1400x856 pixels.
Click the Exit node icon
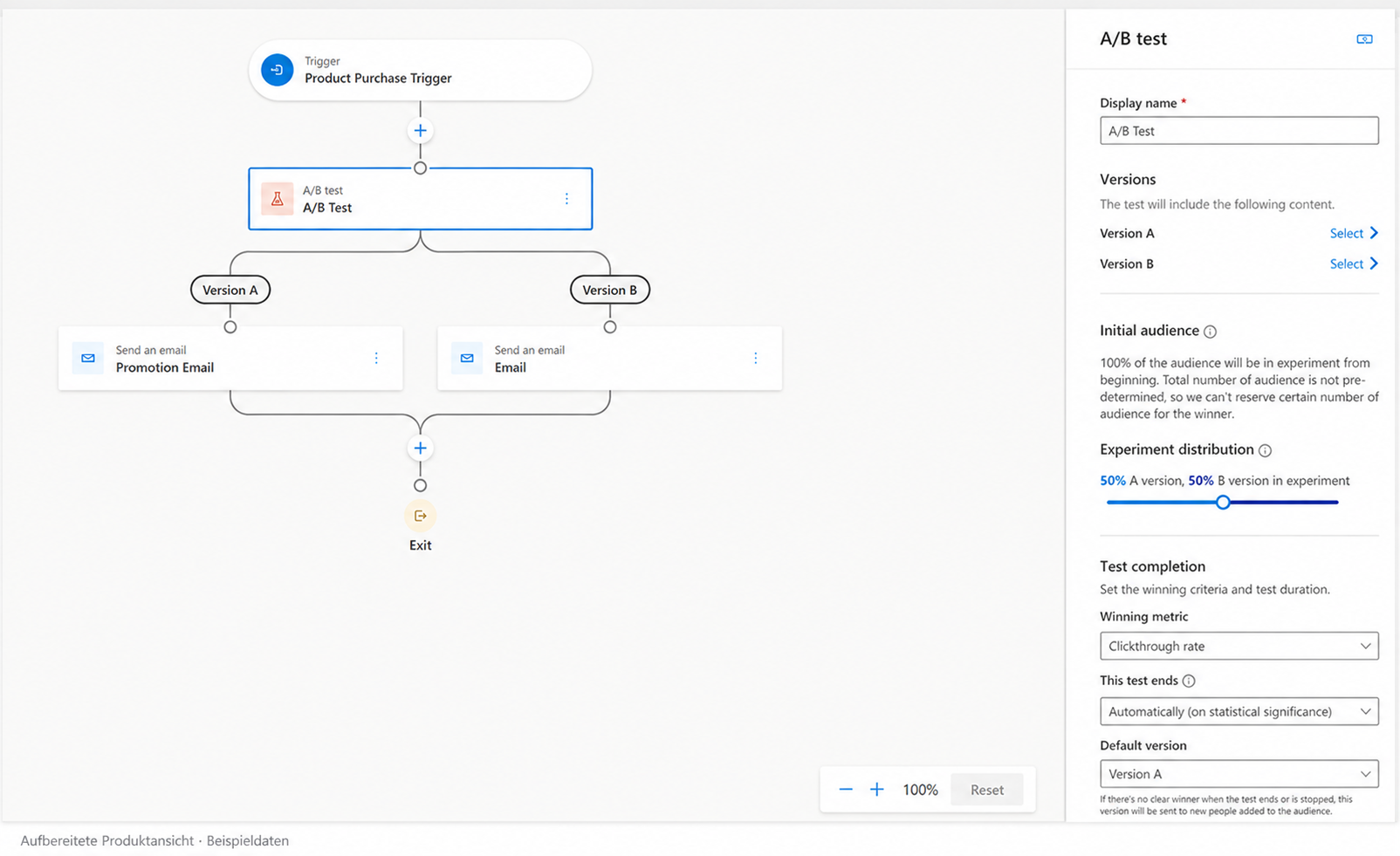420,516
